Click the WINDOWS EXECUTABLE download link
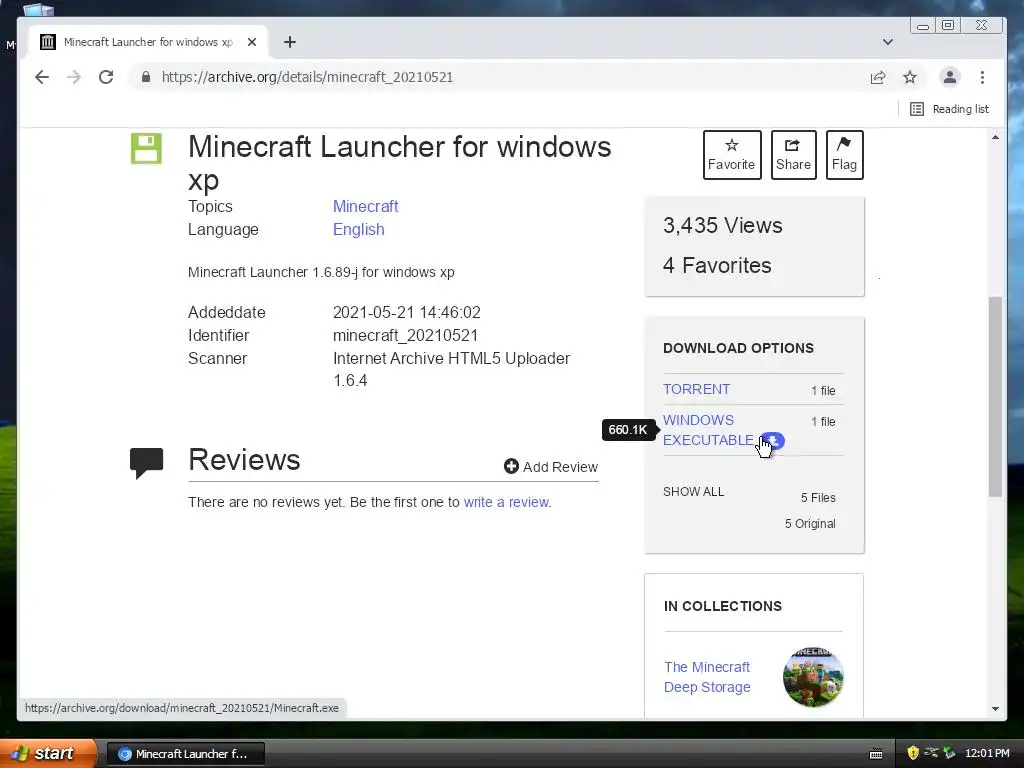 tap(708, 430)
